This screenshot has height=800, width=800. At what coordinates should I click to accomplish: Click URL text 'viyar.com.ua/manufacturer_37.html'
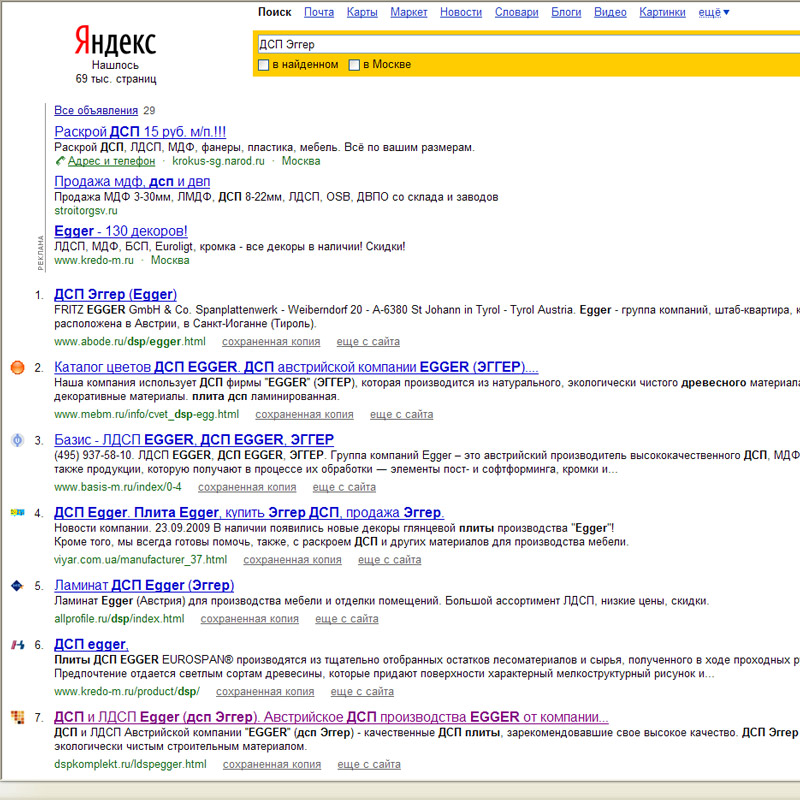click(140, 560)
